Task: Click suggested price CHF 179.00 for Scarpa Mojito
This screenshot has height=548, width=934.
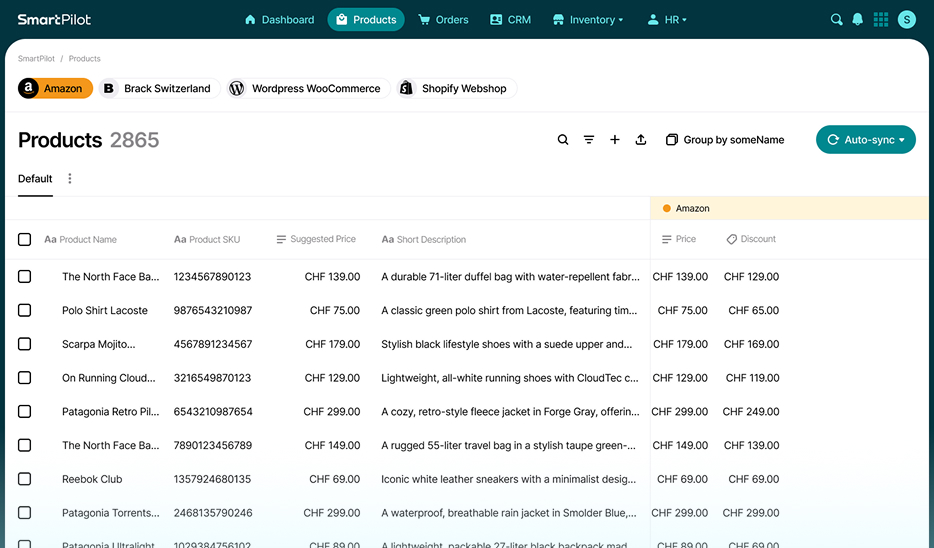Action: point(332,344)
